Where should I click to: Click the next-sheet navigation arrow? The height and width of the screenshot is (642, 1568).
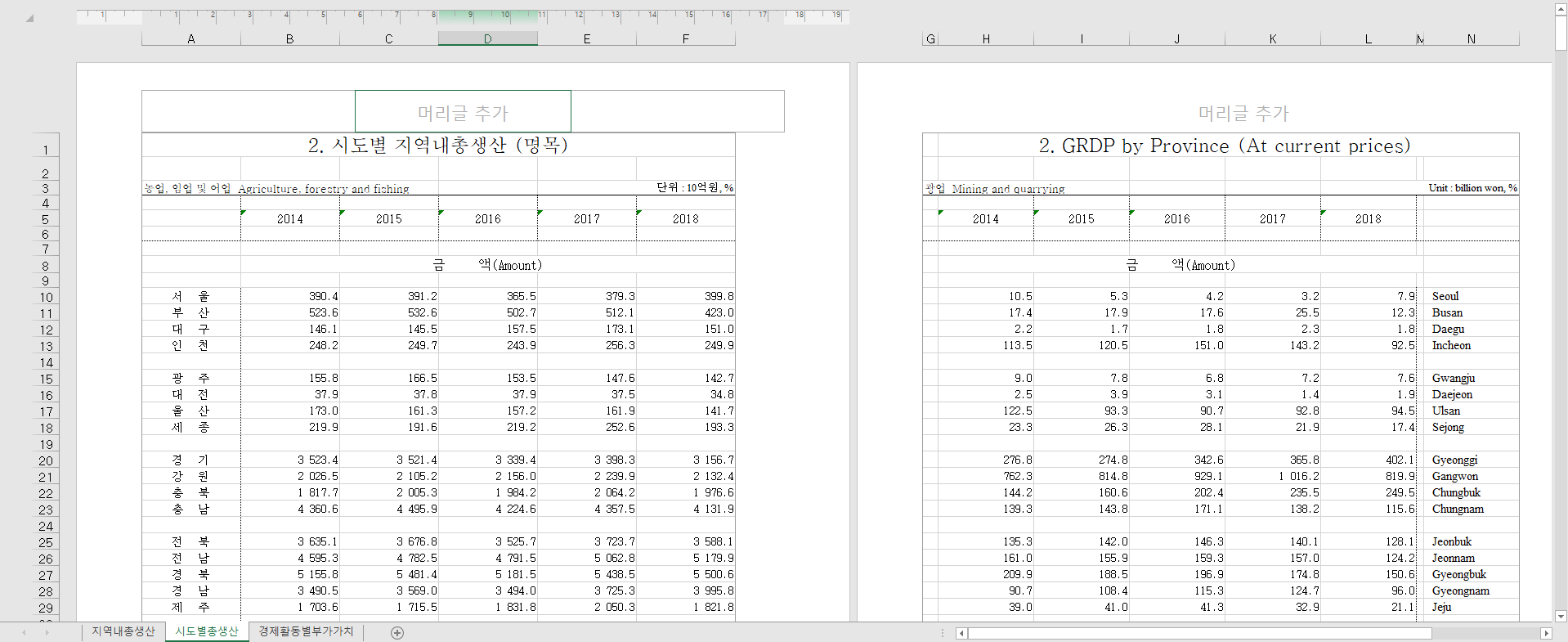(47, 632)
